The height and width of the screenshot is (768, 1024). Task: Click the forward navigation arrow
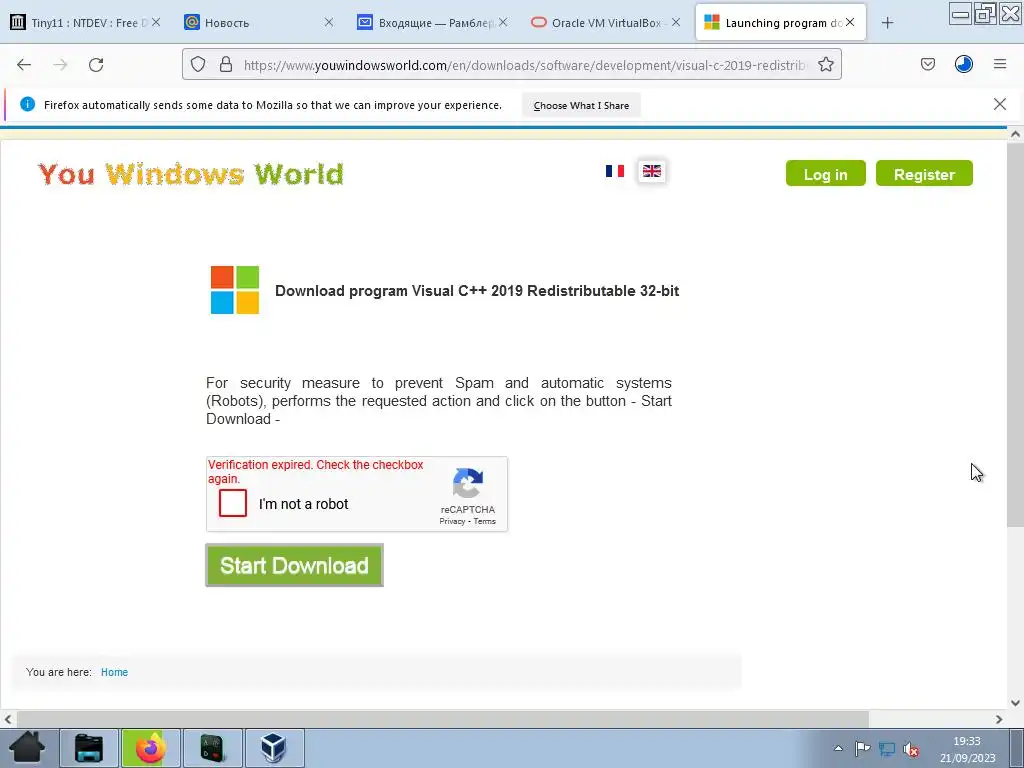pyautogui.click(x=60, y=65)
